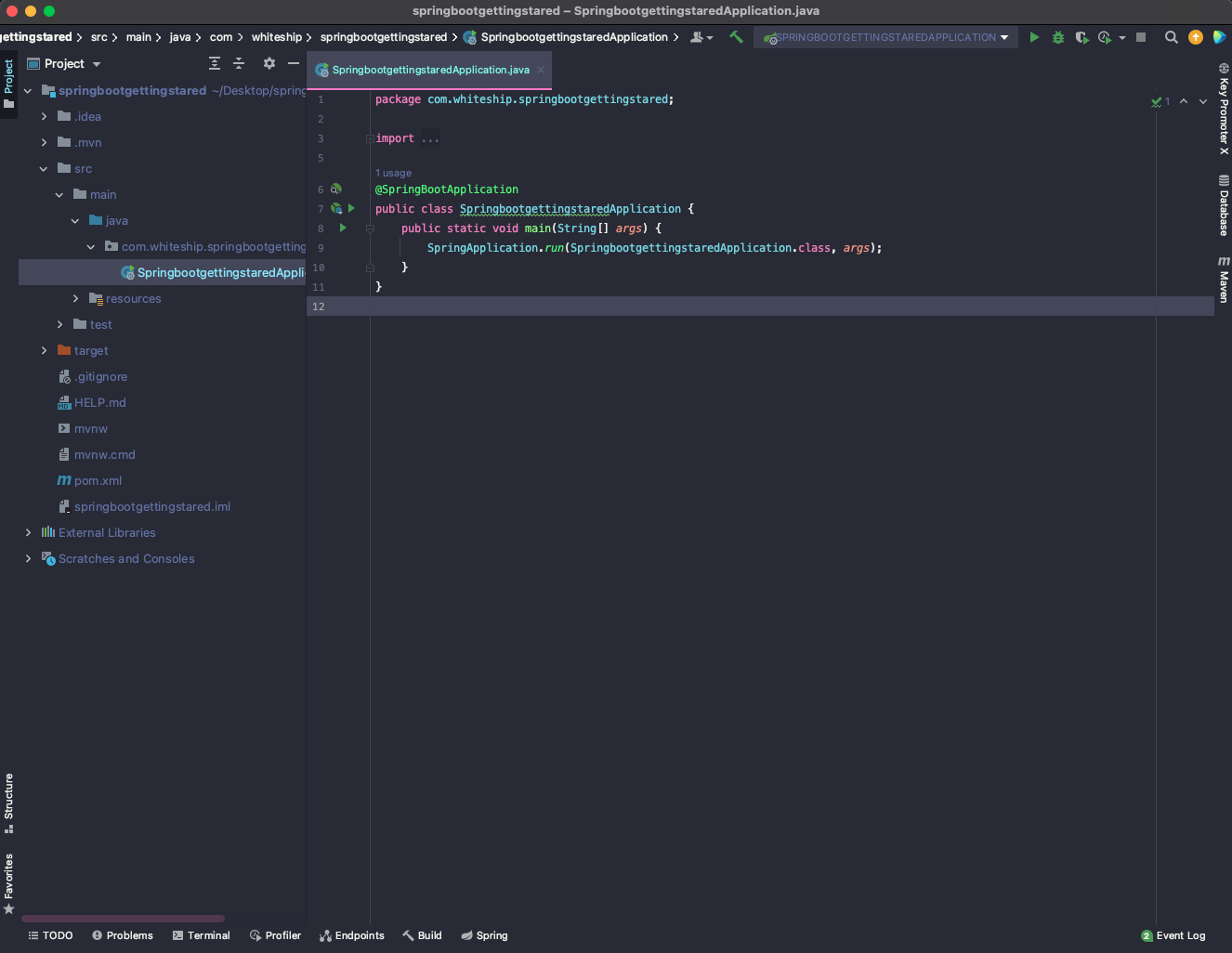Collapse all in Project panel toolbar
The image size is (1232, 953).
[x=239, y=63]
